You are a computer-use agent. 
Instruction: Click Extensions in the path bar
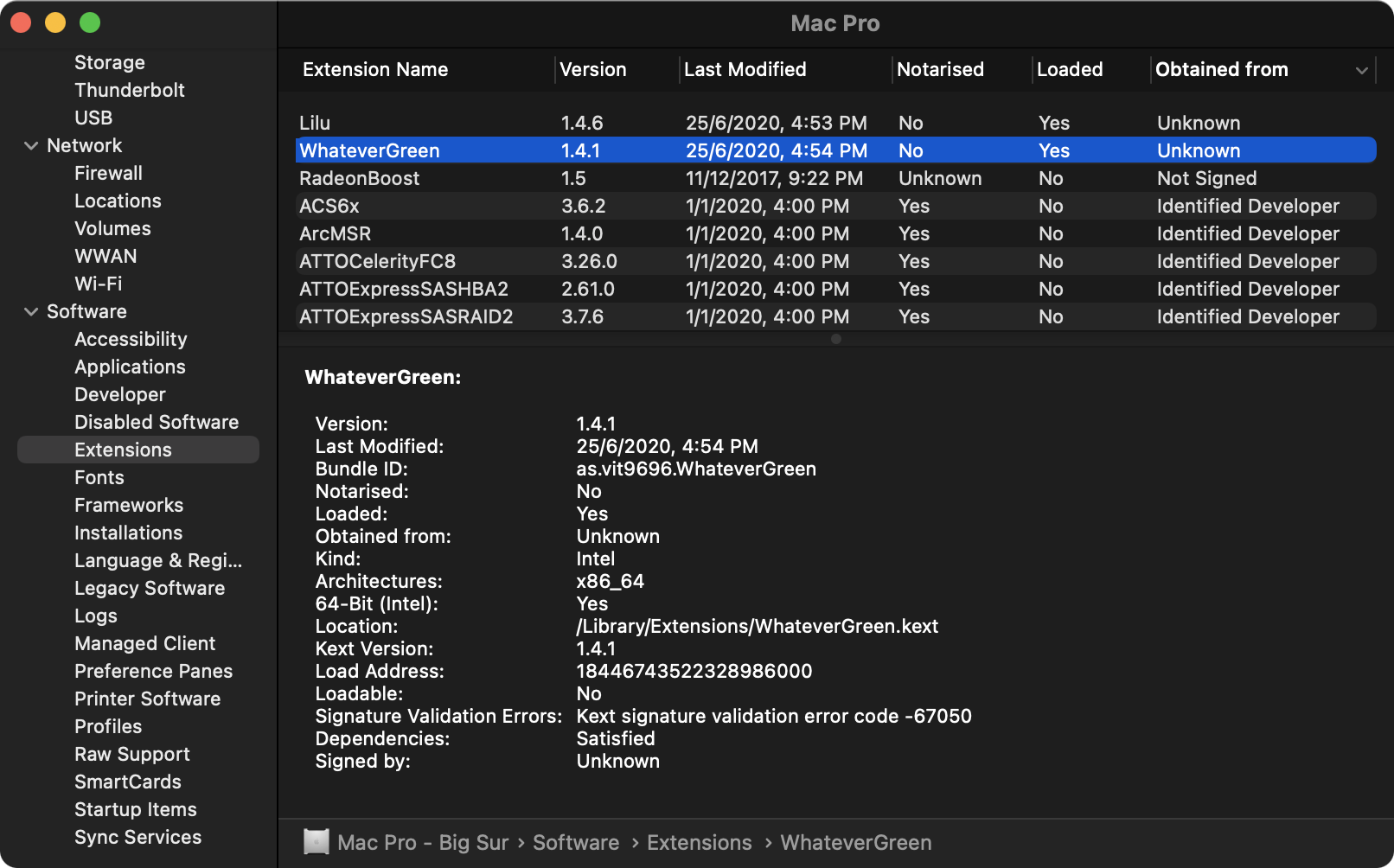point(700,842)
